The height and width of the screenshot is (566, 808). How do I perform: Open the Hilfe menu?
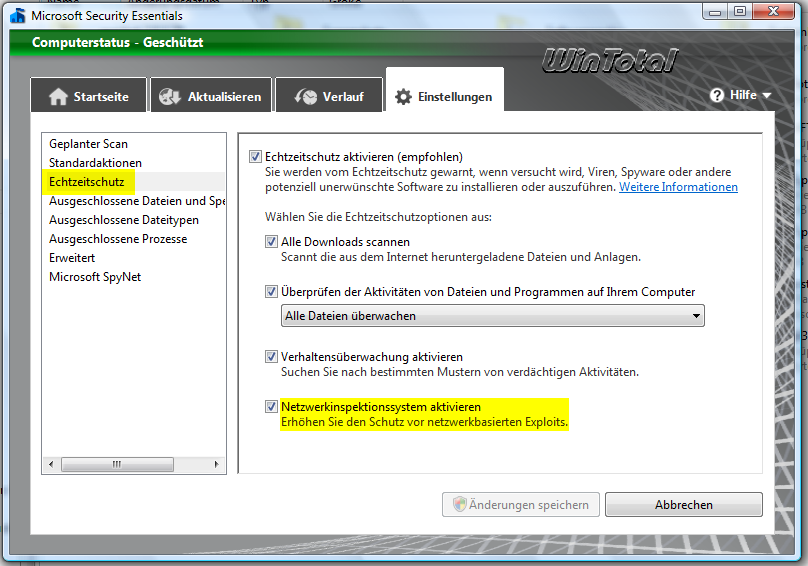pyautogui.click(x=740, y=95)
